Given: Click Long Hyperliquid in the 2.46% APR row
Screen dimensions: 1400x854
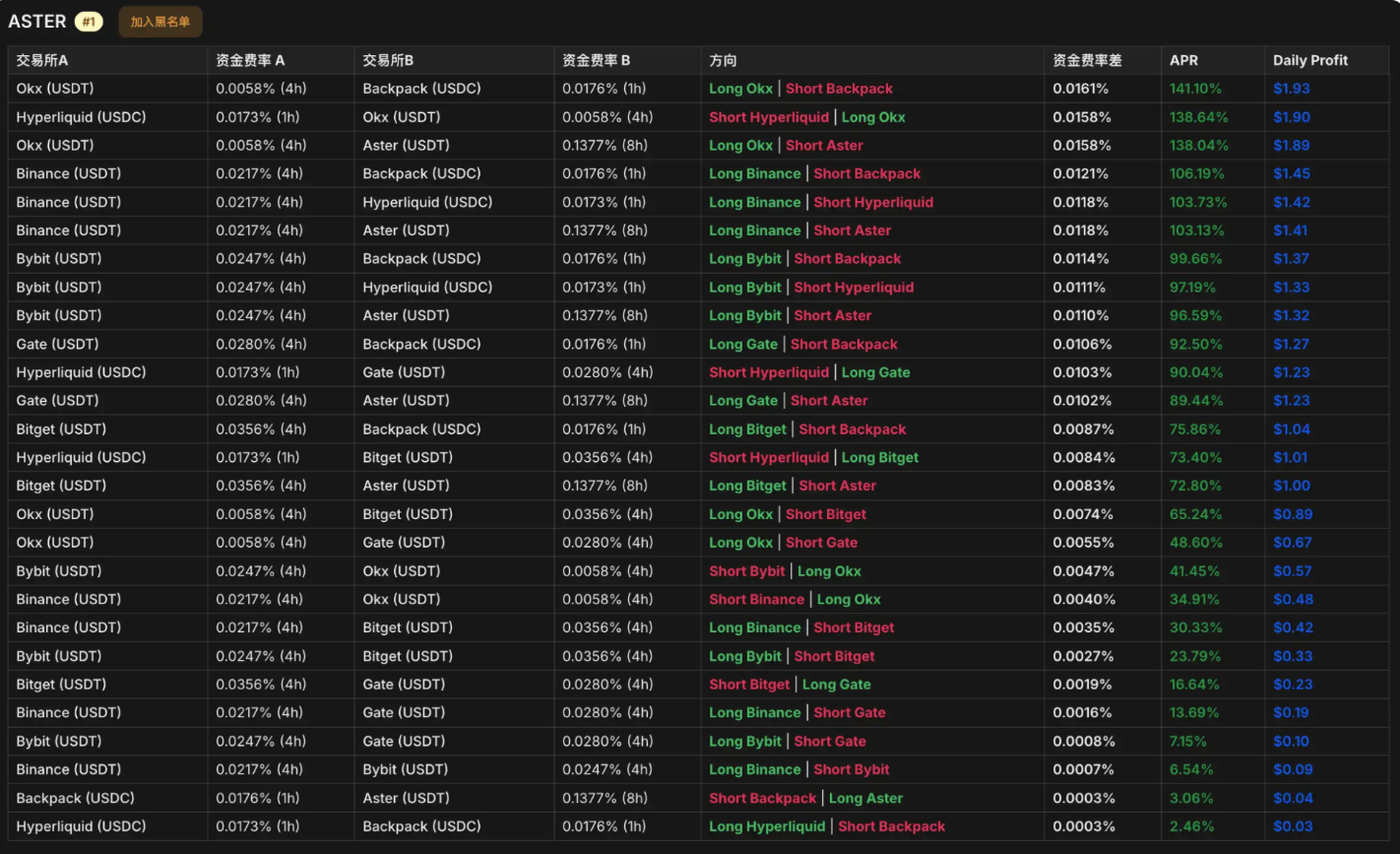Looking at the screenshot, I should [767, 826].
